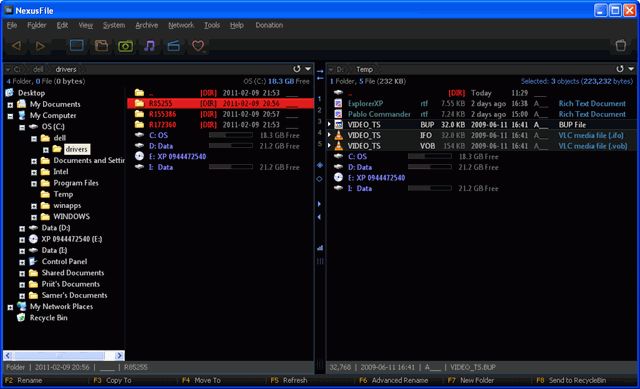Viewport: 640px width, 389px height.
Task: Expand the WINDOWS folder tree node
Action: pos(34,218)
